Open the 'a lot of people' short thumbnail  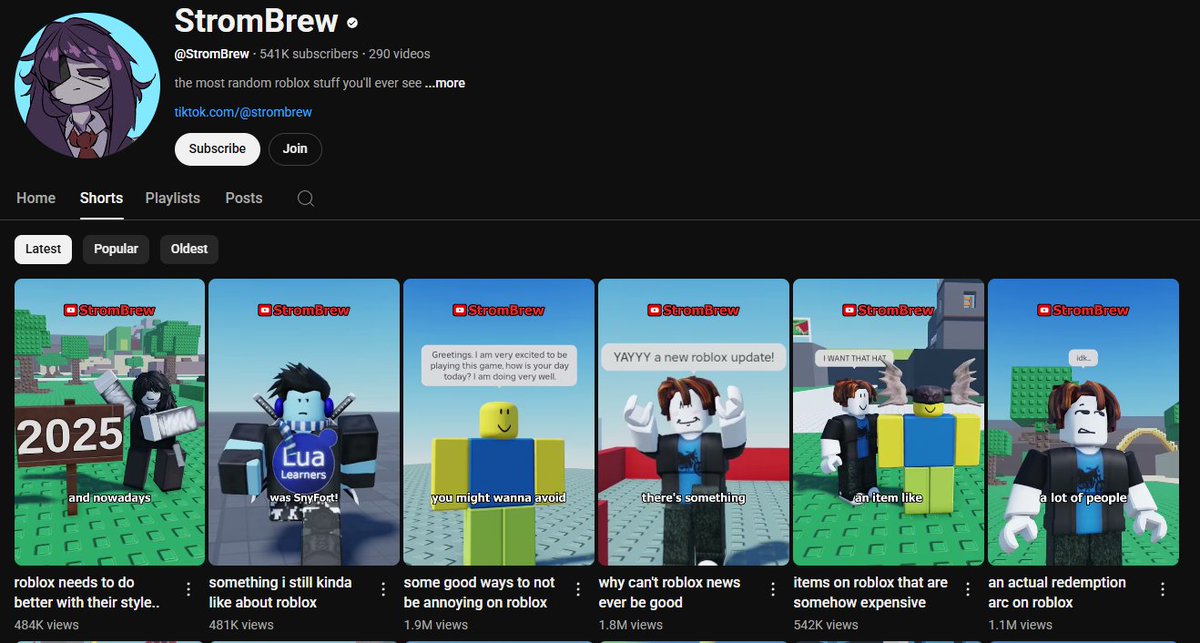pyautogui.click(x=1083, y=422)
